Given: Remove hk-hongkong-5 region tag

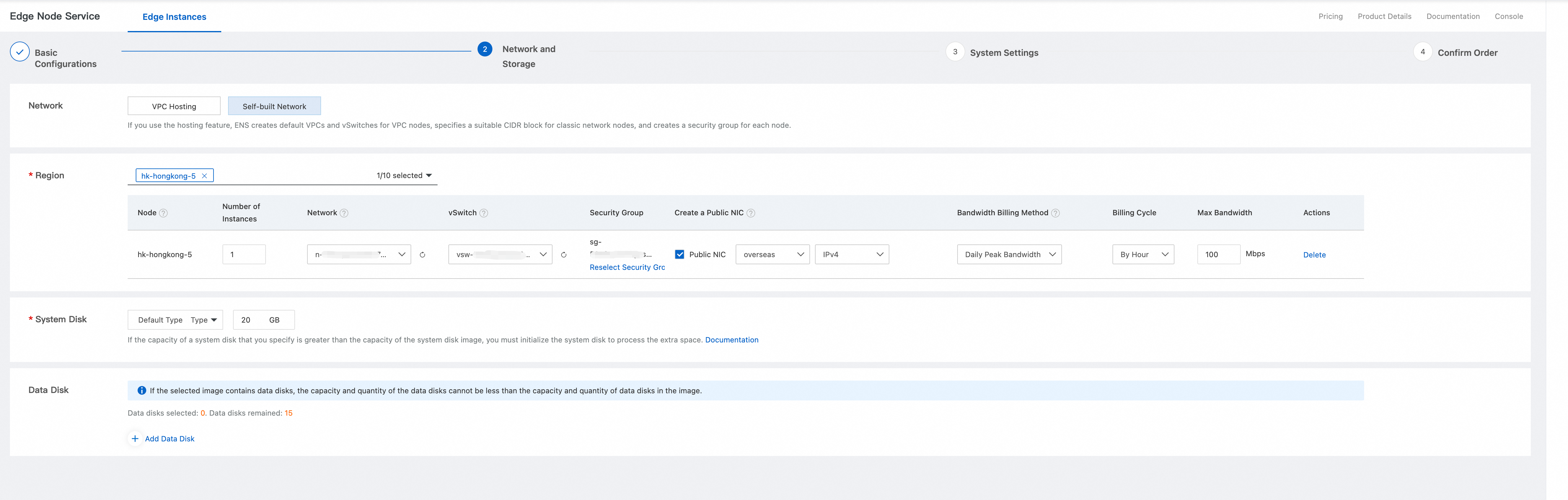Looking at the screenshot, I should coord(205,176).
